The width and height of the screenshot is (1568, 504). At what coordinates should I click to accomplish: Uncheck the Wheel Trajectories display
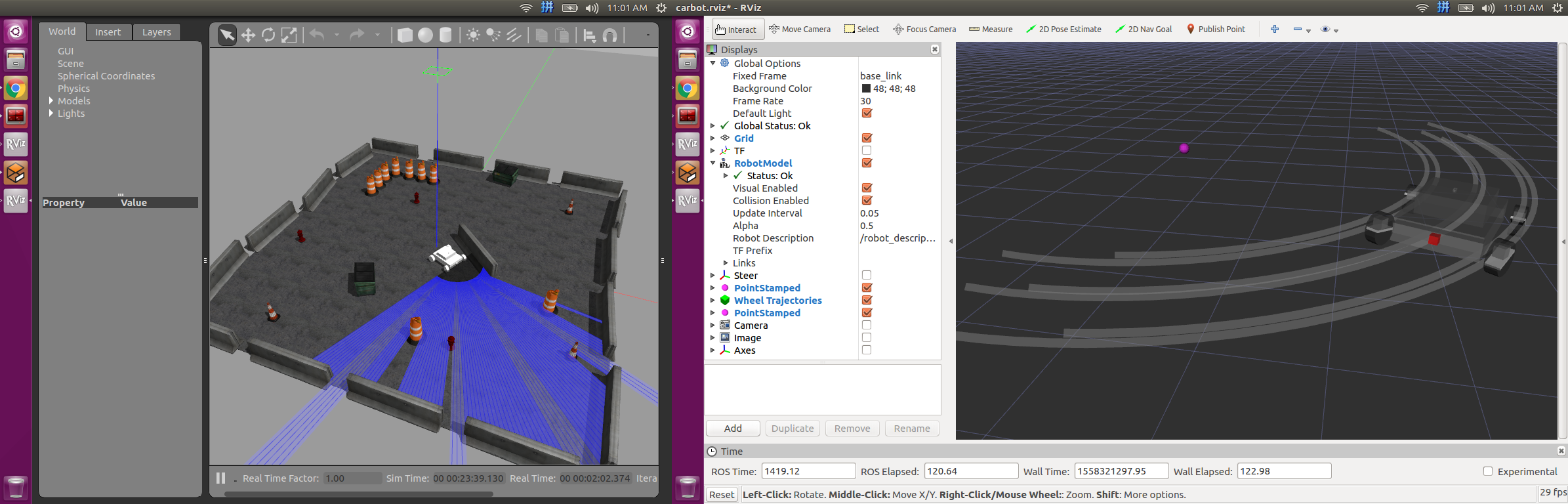point(866,300)
